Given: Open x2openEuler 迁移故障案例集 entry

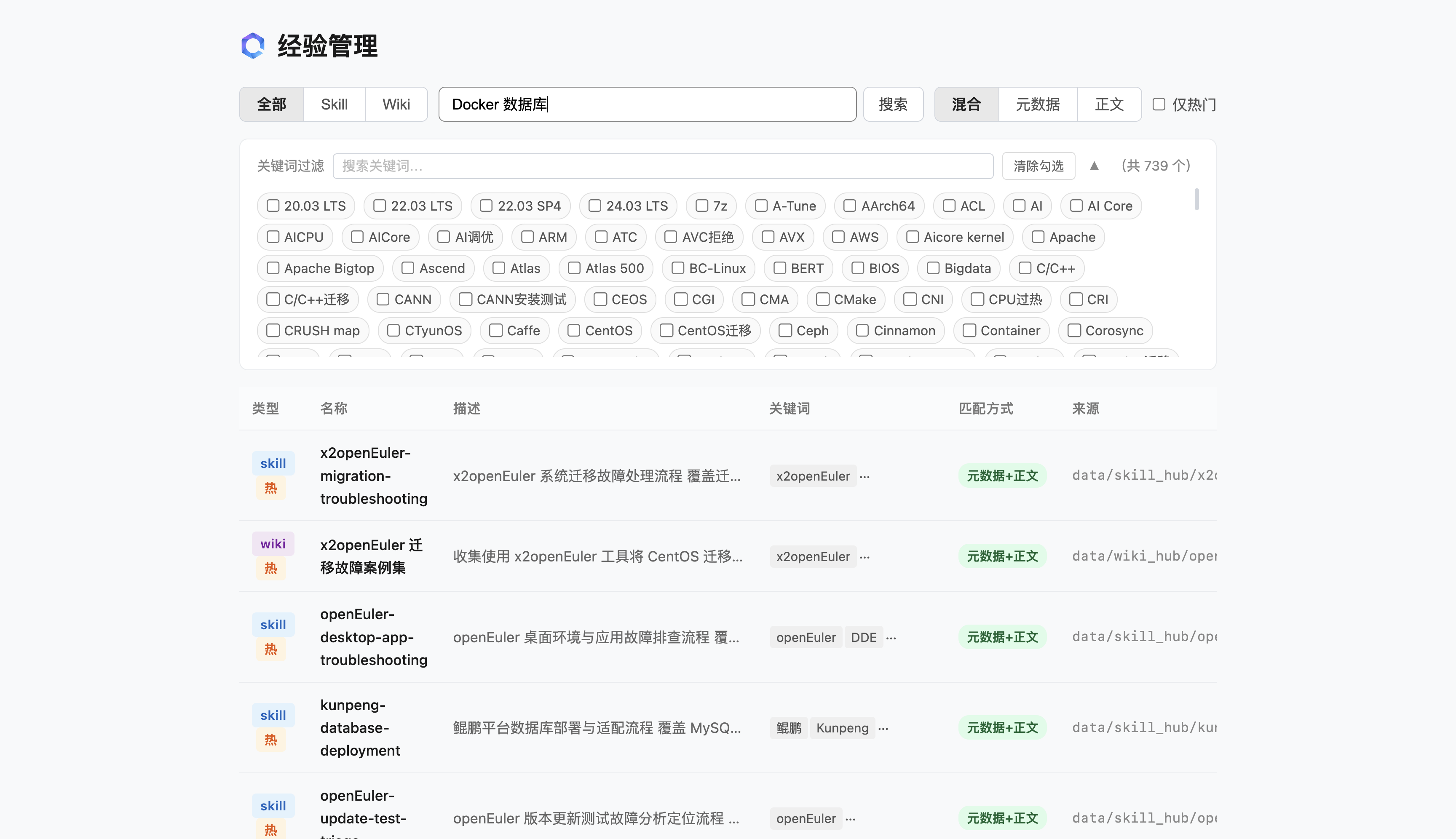Looking at the screenshot, I should [371, 557].
